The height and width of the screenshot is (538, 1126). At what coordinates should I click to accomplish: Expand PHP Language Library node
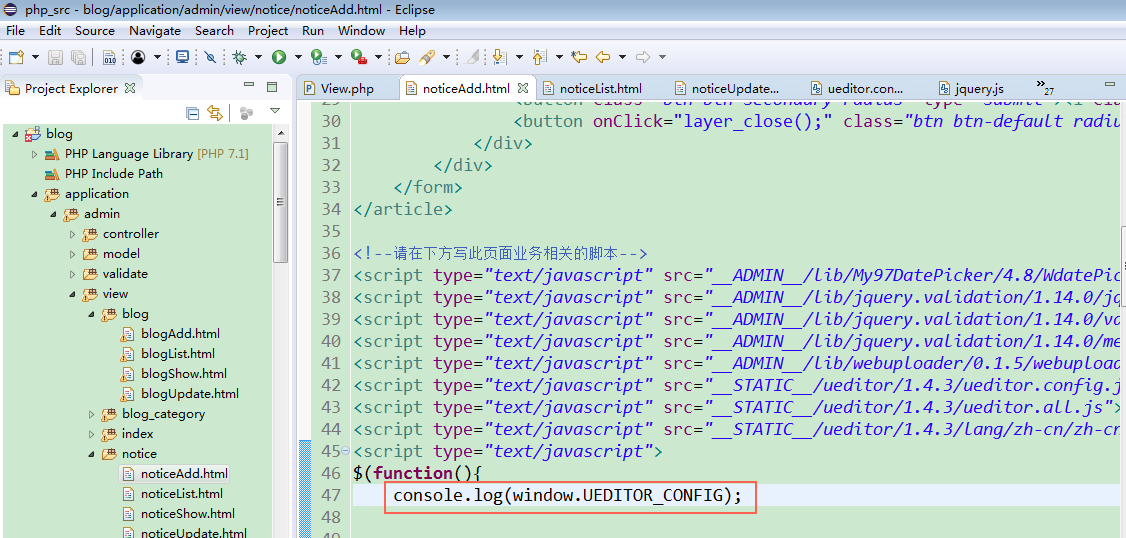coord(34,154)
